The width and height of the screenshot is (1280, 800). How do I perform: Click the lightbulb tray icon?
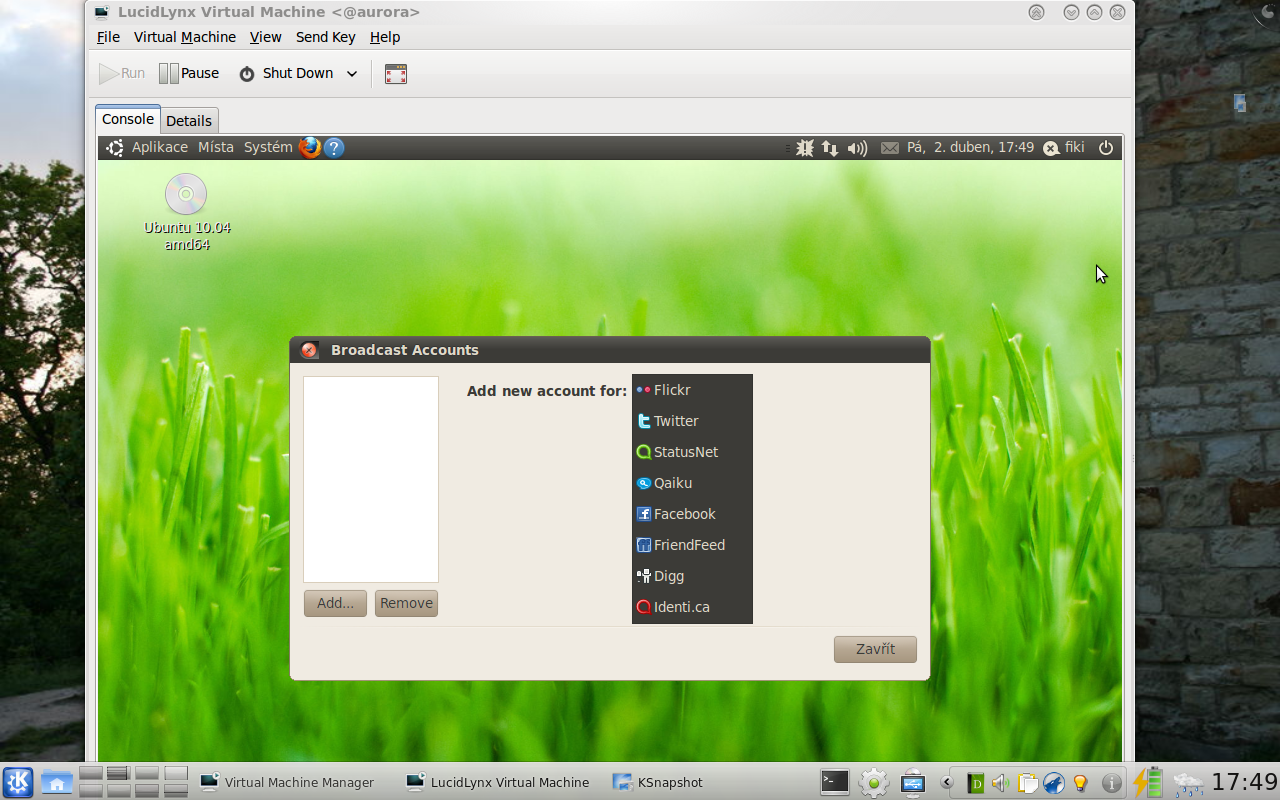(1080, 783)
